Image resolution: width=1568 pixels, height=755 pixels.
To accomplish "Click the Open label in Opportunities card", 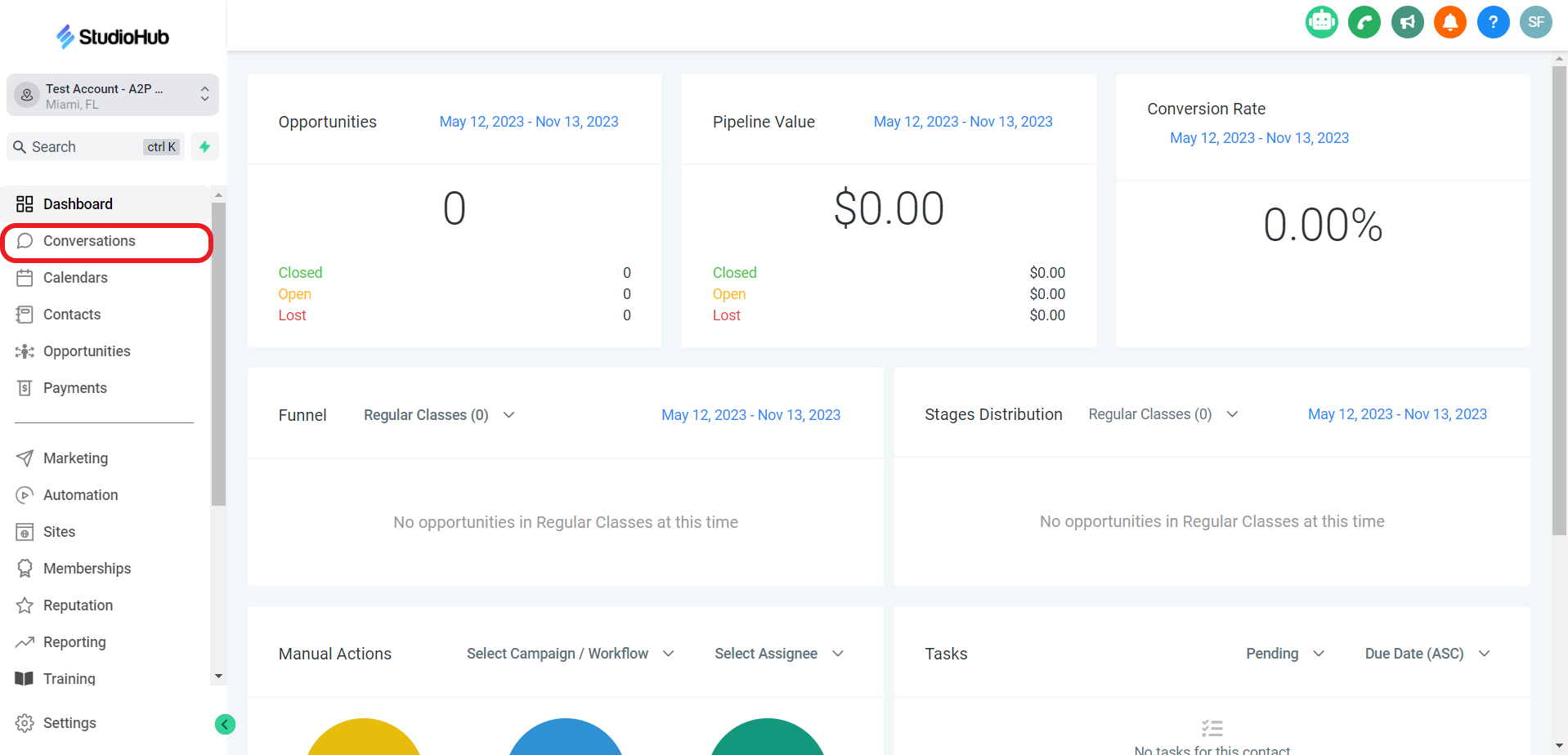I will (294, 294).
